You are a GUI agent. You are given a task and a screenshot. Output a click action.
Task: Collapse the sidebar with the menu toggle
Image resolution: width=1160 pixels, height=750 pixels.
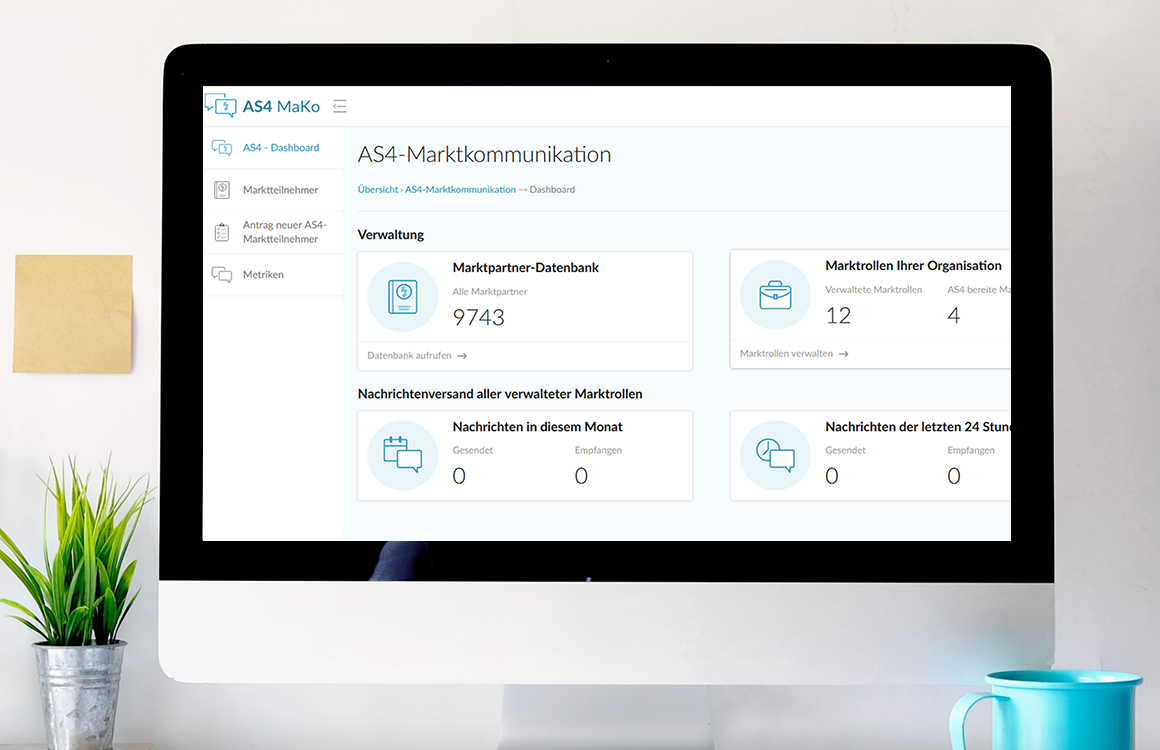(340, 106)
